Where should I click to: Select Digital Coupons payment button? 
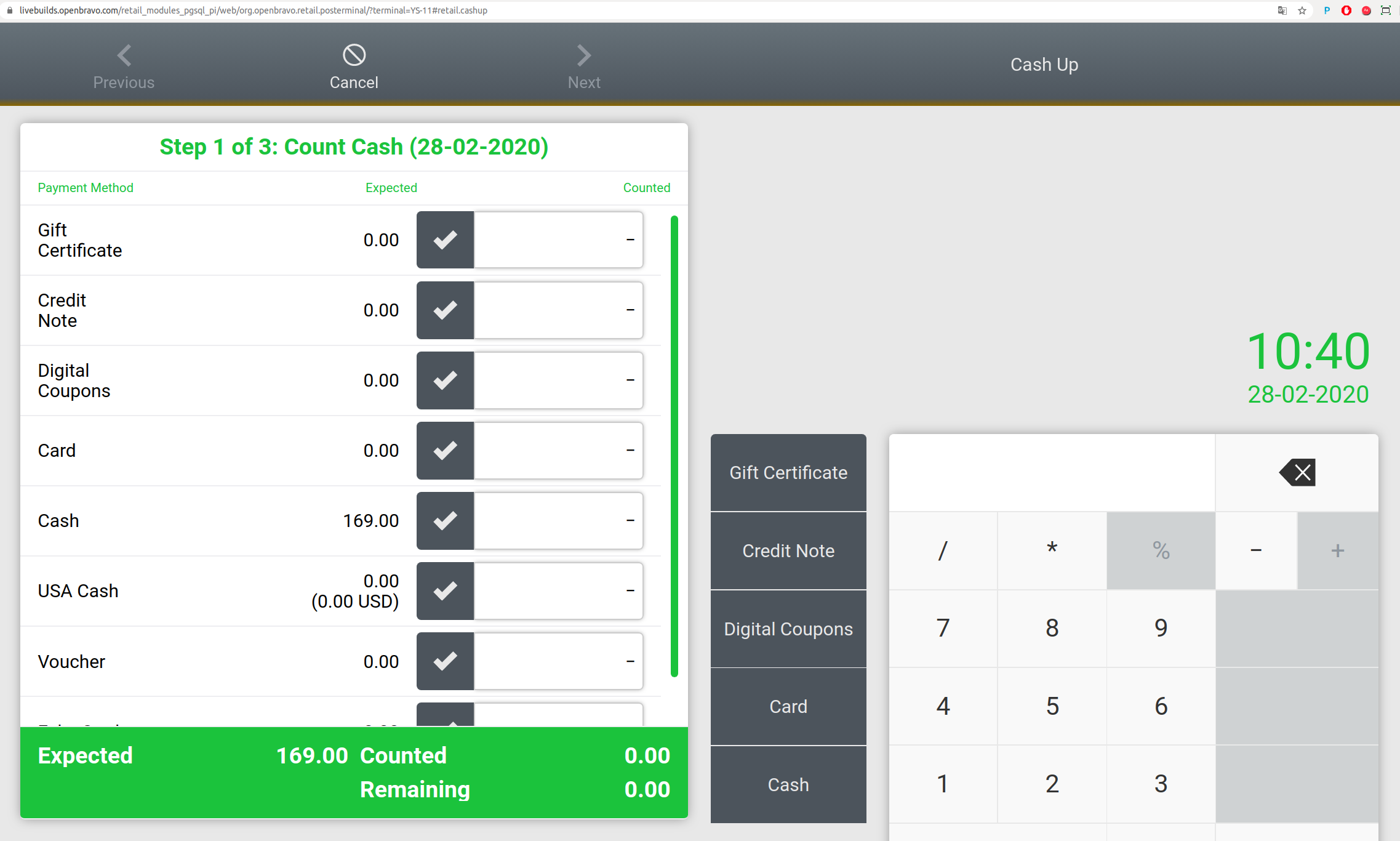tap(788, 629)
